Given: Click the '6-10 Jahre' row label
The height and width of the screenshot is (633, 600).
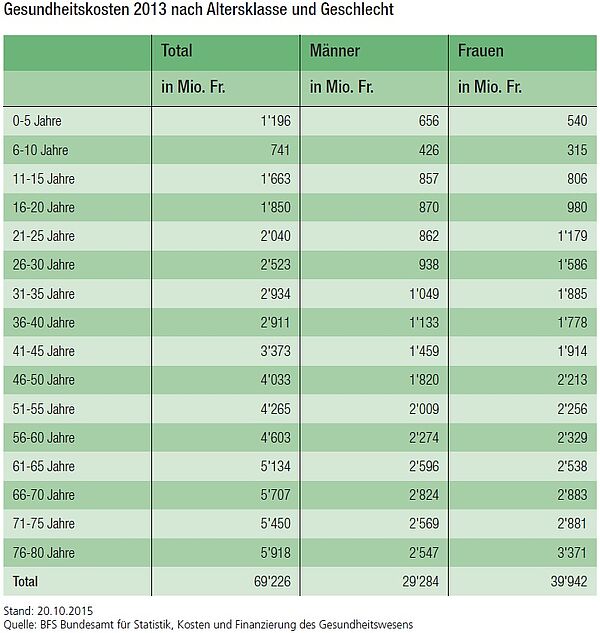Looking at the screenshot, I should [38, 150].
